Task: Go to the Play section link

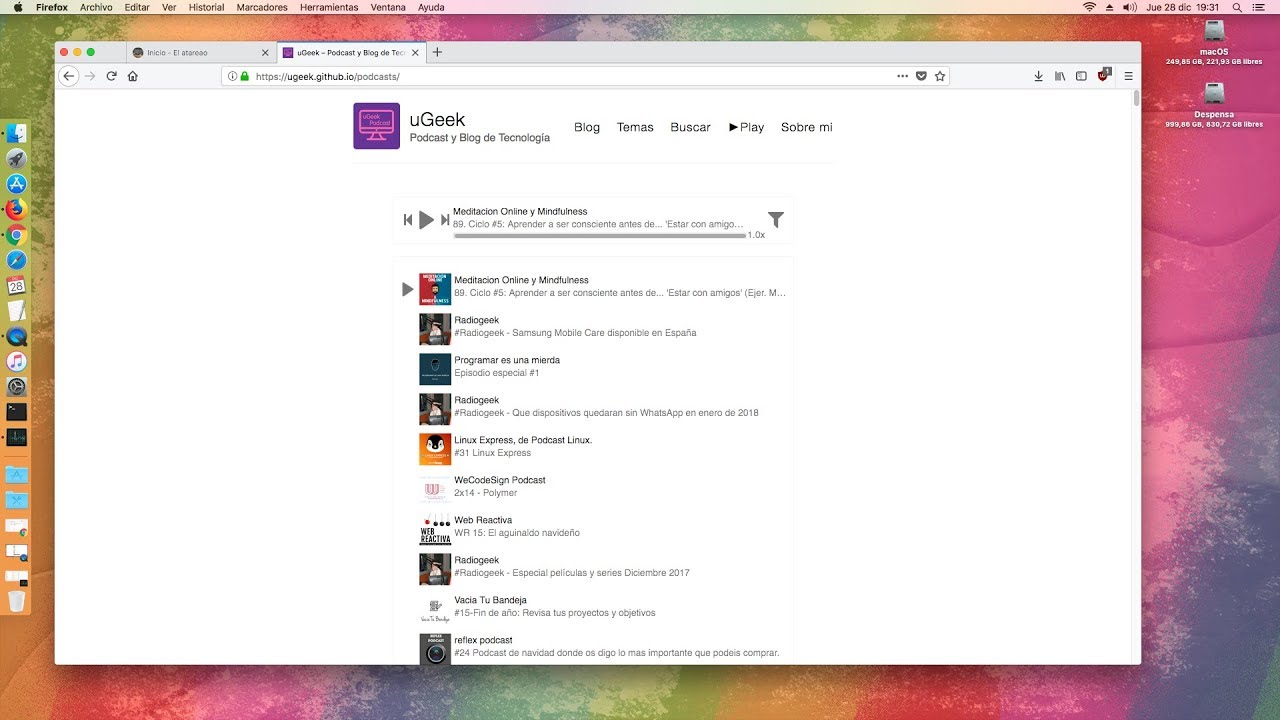Action: [x=747, y=127]
